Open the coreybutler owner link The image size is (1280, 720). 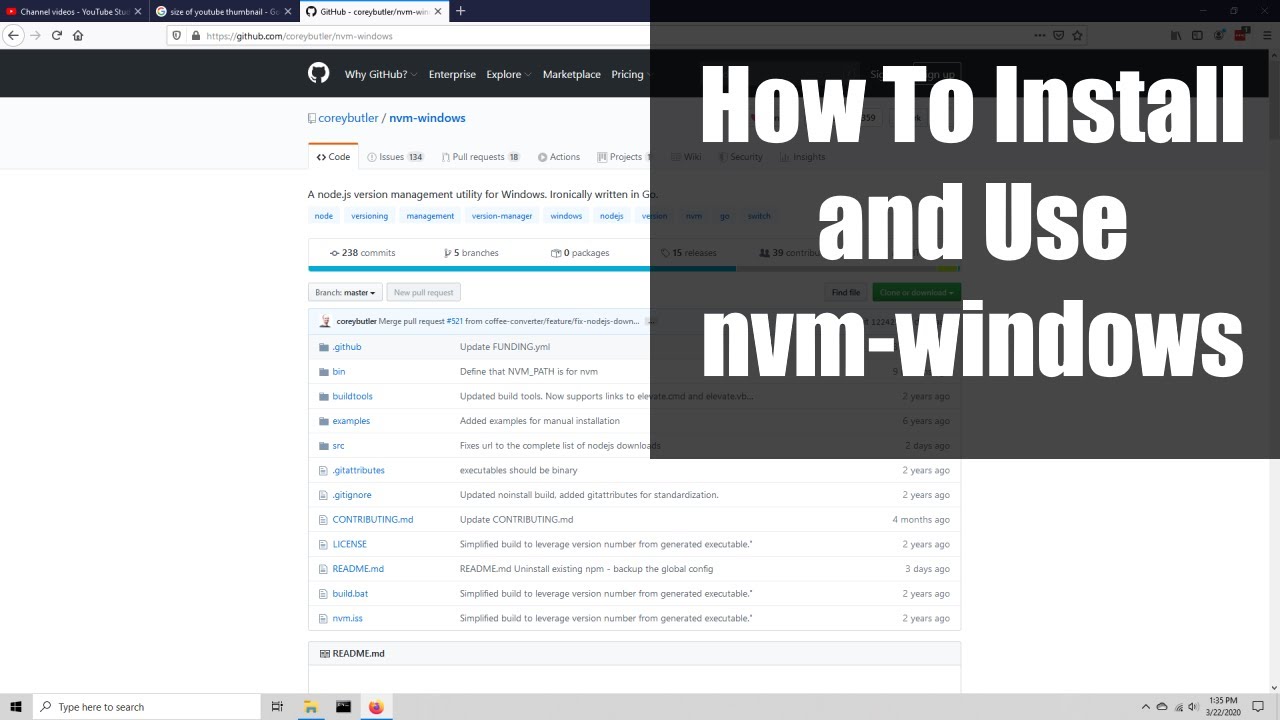[348, 118]
